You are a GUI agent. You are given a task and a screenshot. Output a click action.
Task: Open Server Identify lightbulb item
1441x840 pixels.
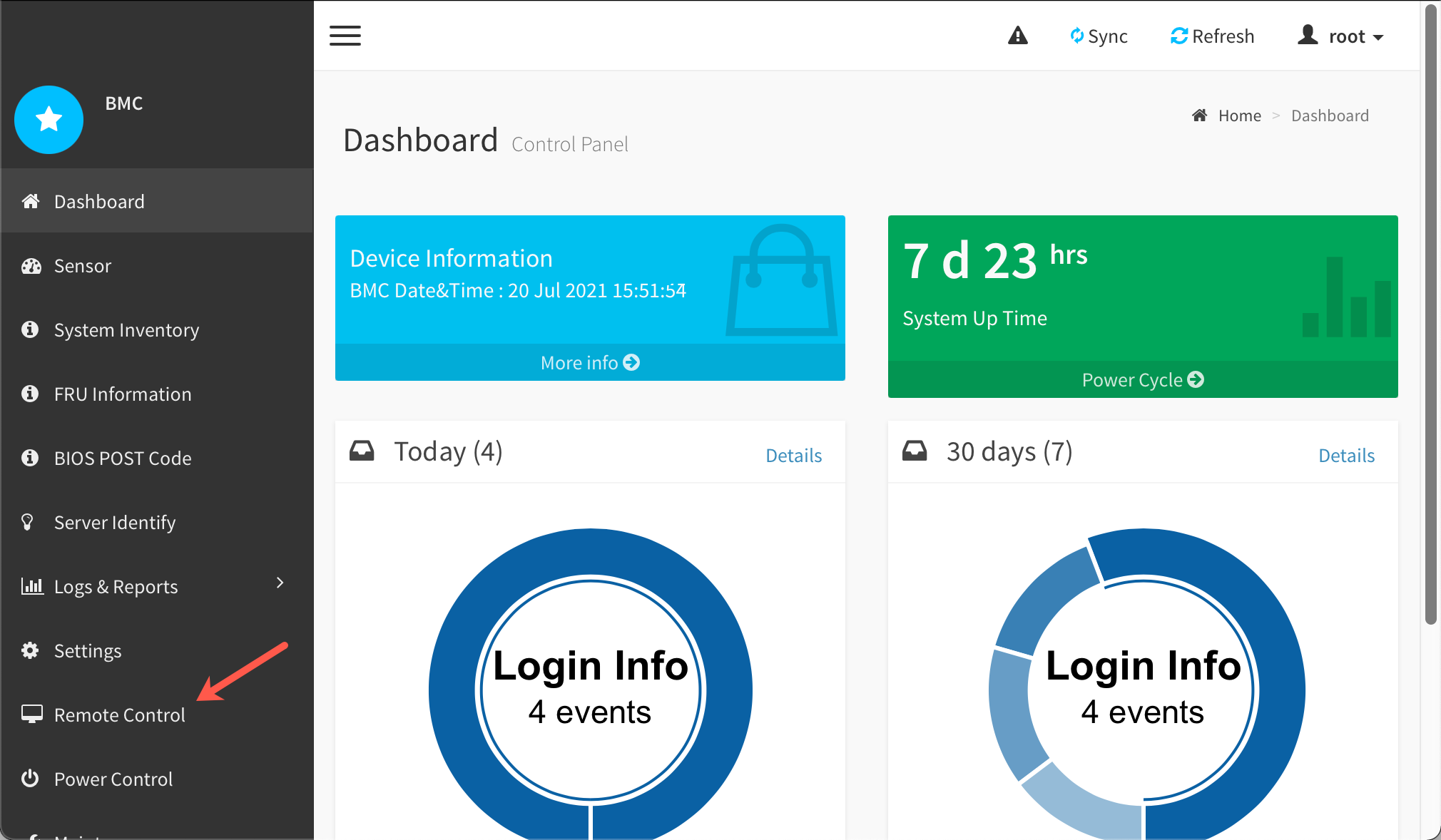point(114,523)
